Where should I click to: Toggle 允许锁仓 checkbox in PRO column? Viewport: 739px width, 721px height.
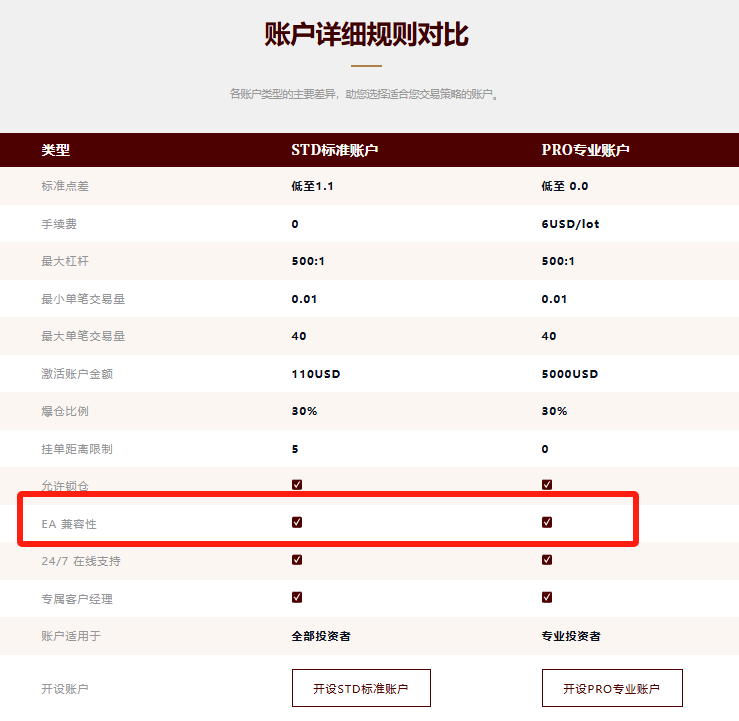tap(547, 485)
